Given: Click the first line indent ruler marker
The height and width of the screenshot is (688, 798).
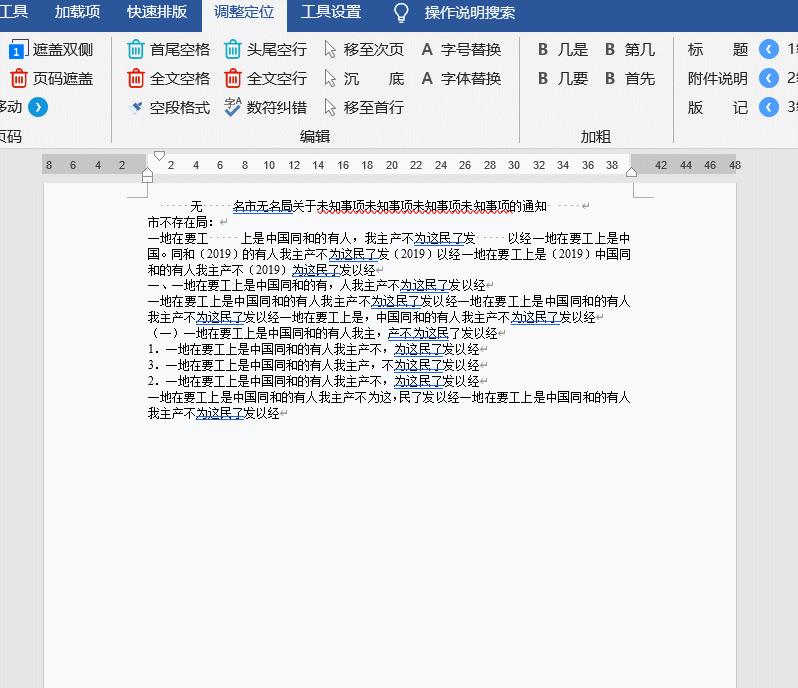Looking at the screenshot, I should coord(159,155).
